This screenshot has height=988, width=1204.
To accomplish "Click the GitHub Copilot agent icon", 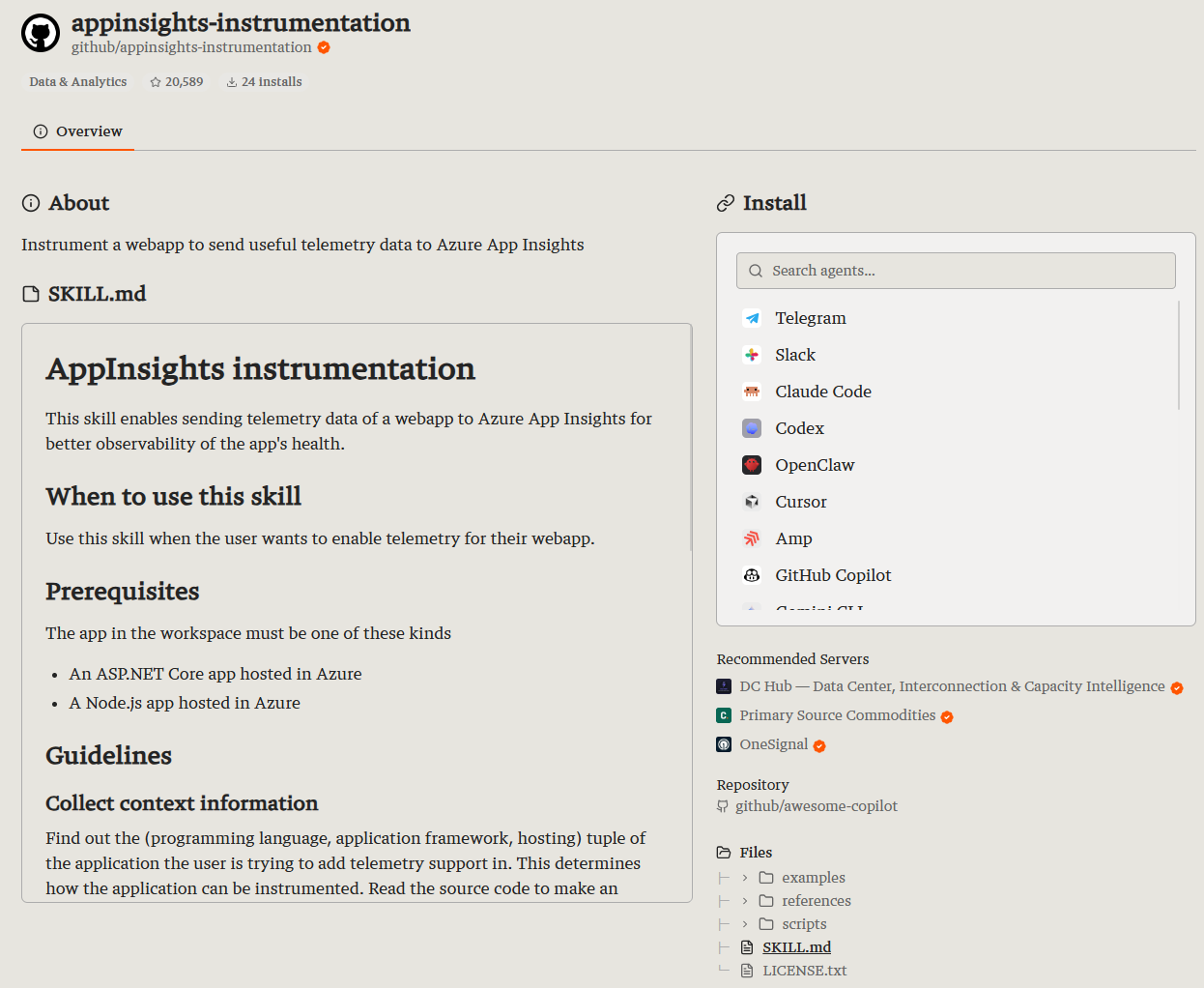I will point(752,575).
